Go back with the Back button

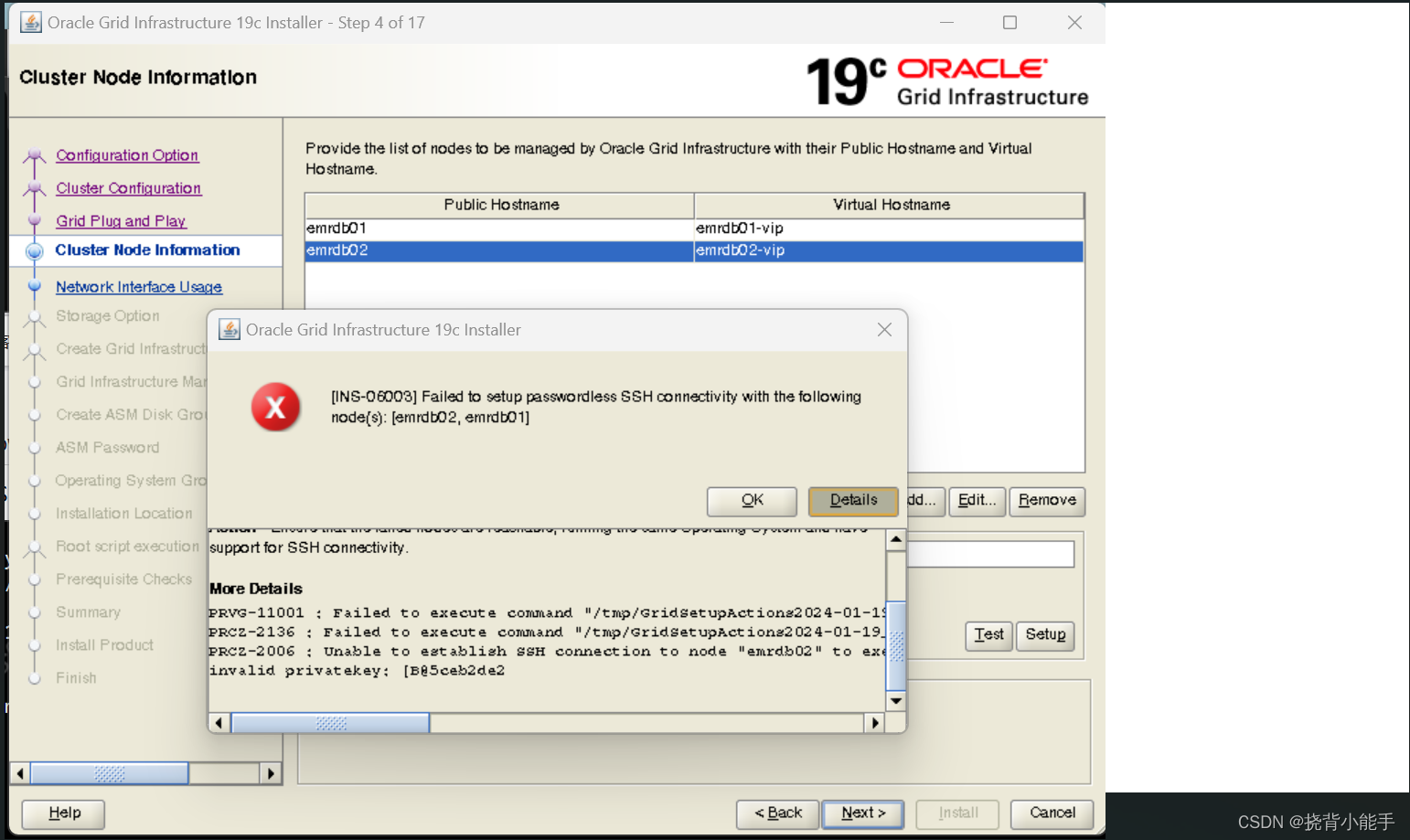pos(778,813)
